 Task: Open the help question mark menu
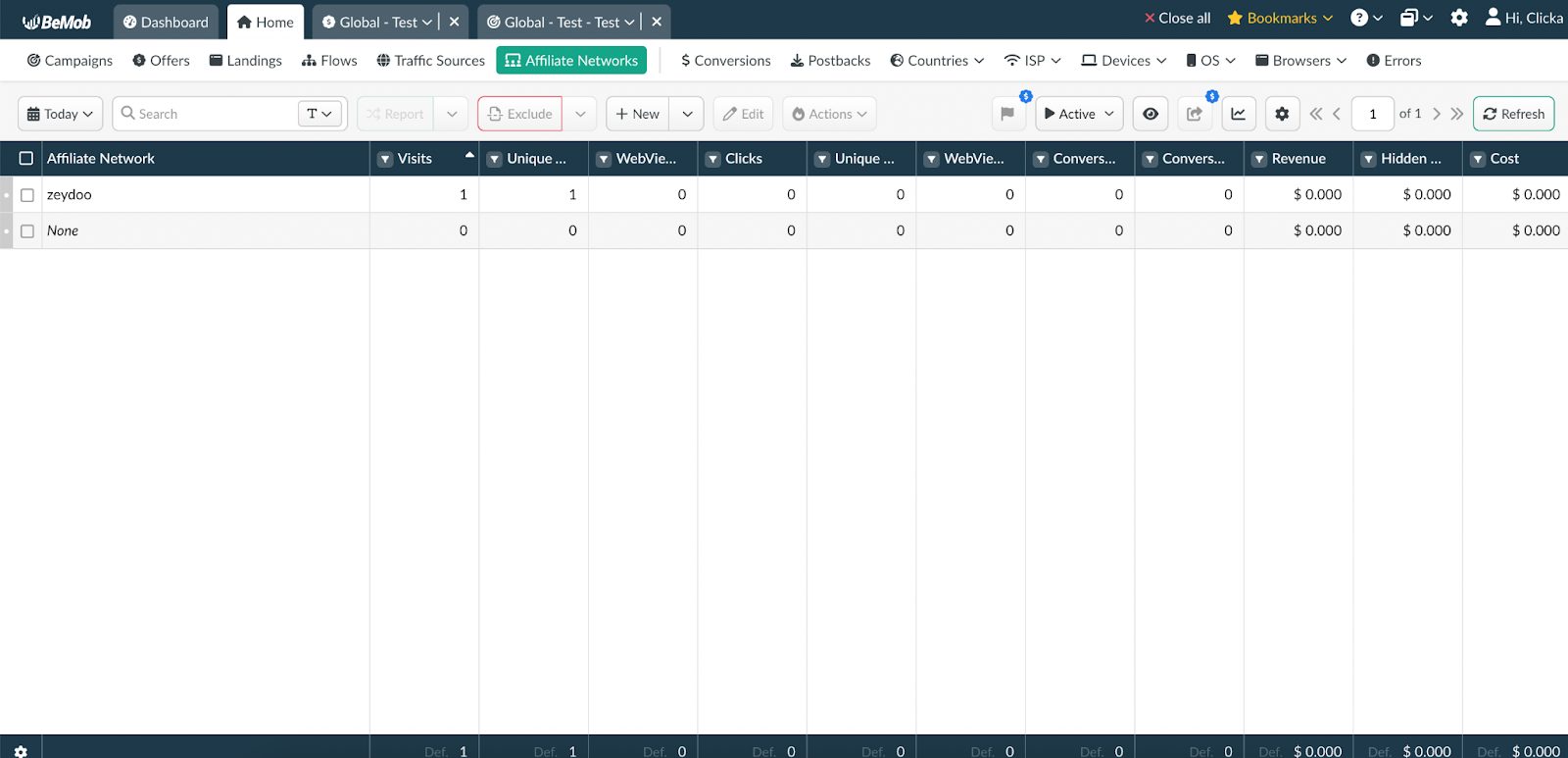(x=1366, y=18)
